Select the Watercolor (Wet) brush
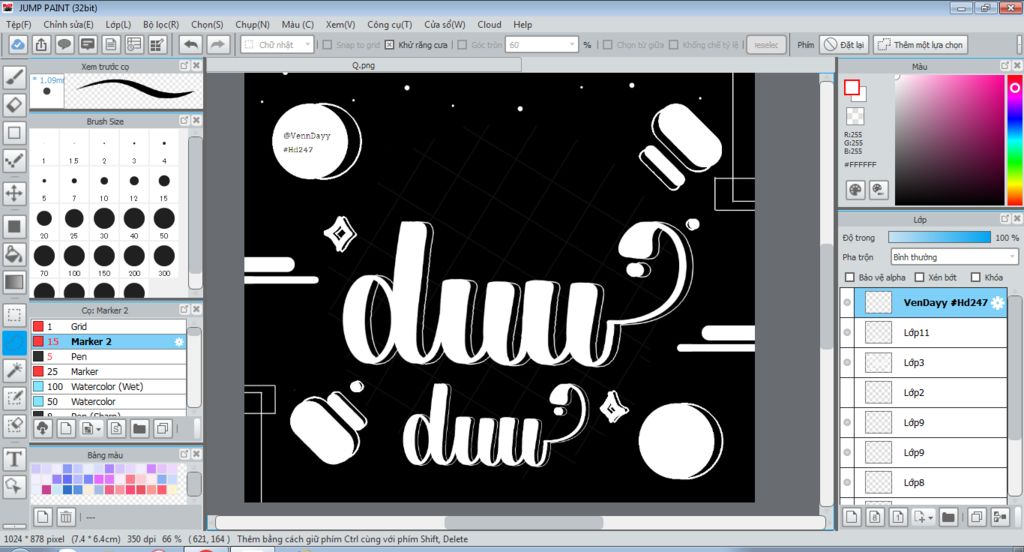The image size is (1024, 552). pyautogui.click(x=108, y=387)
